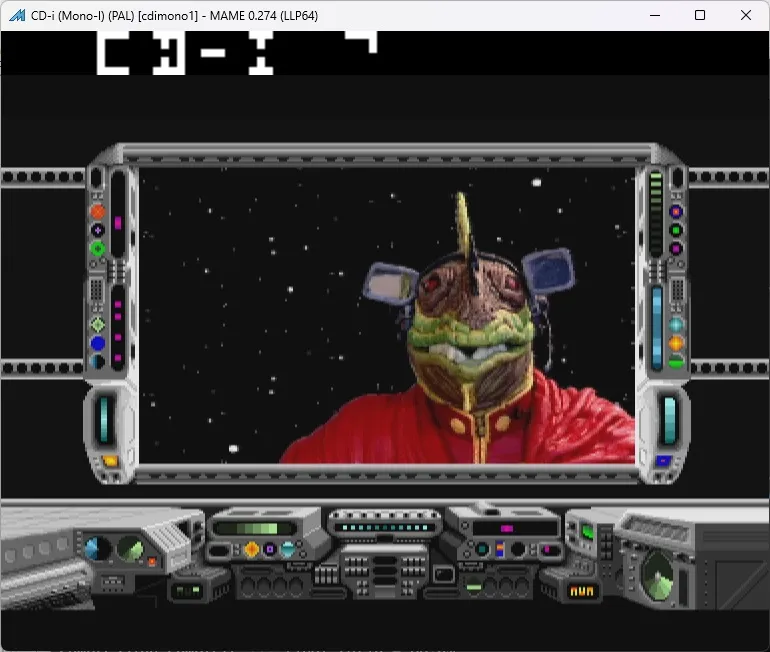770x652 pixels.
Task: Maximize the MAME window
Action: pyautogui.click(x=700, y=15)
